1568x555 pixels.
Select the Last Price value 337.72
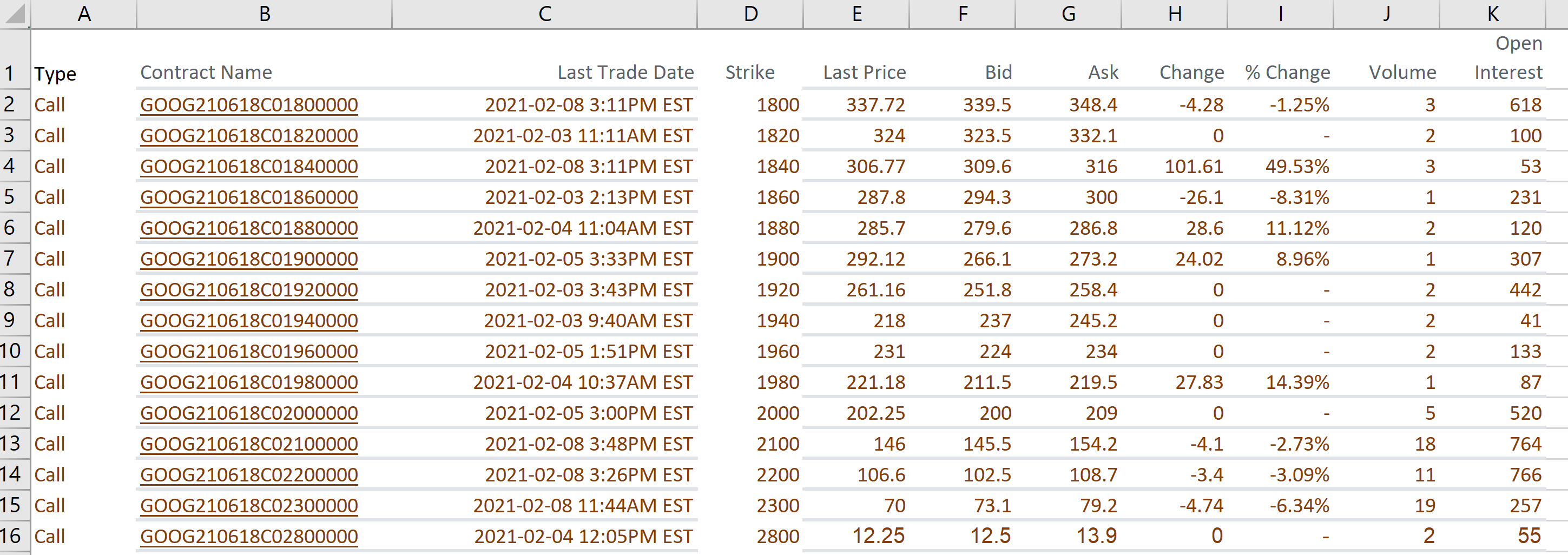coord(875,104)
